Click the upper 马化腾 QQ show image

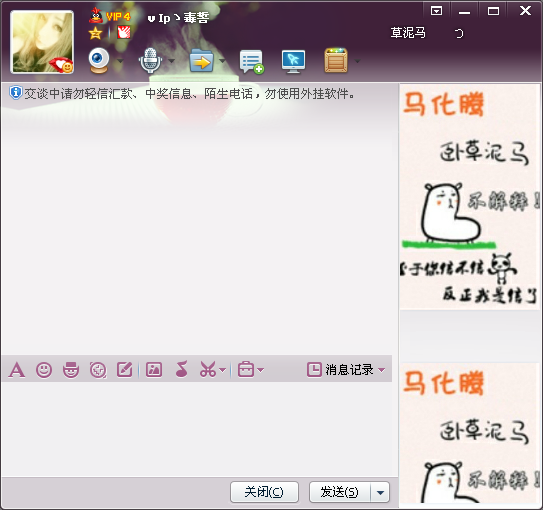click(469, 197)
